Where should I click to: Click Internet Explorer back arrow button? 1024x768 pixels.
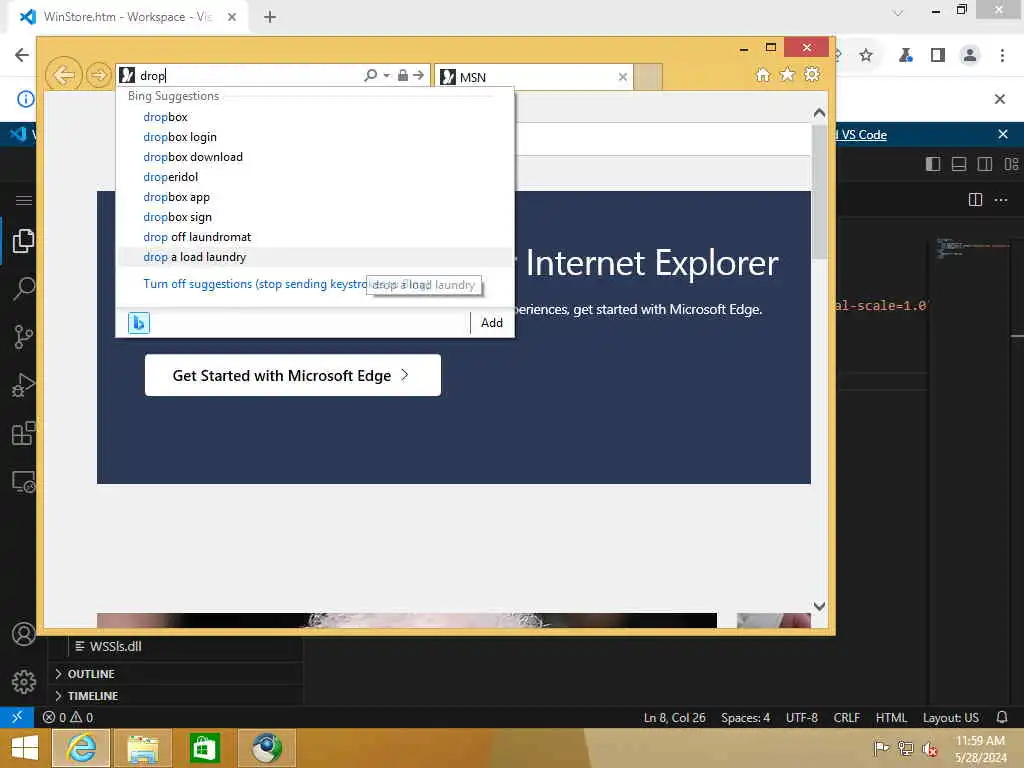[63, 75]
